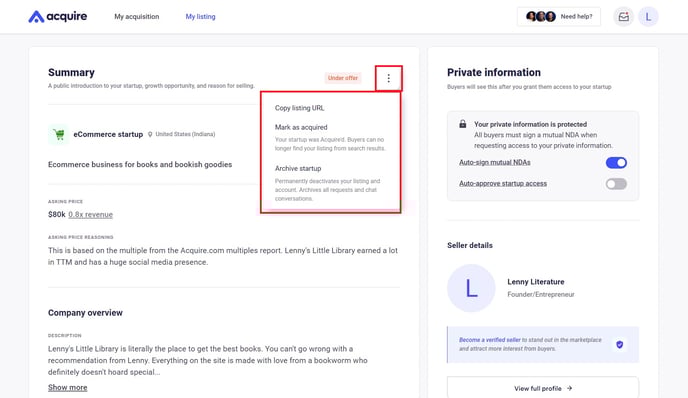Expand description with Show more
This screenshot has width=688, height=398.
(x=68, y=387)
